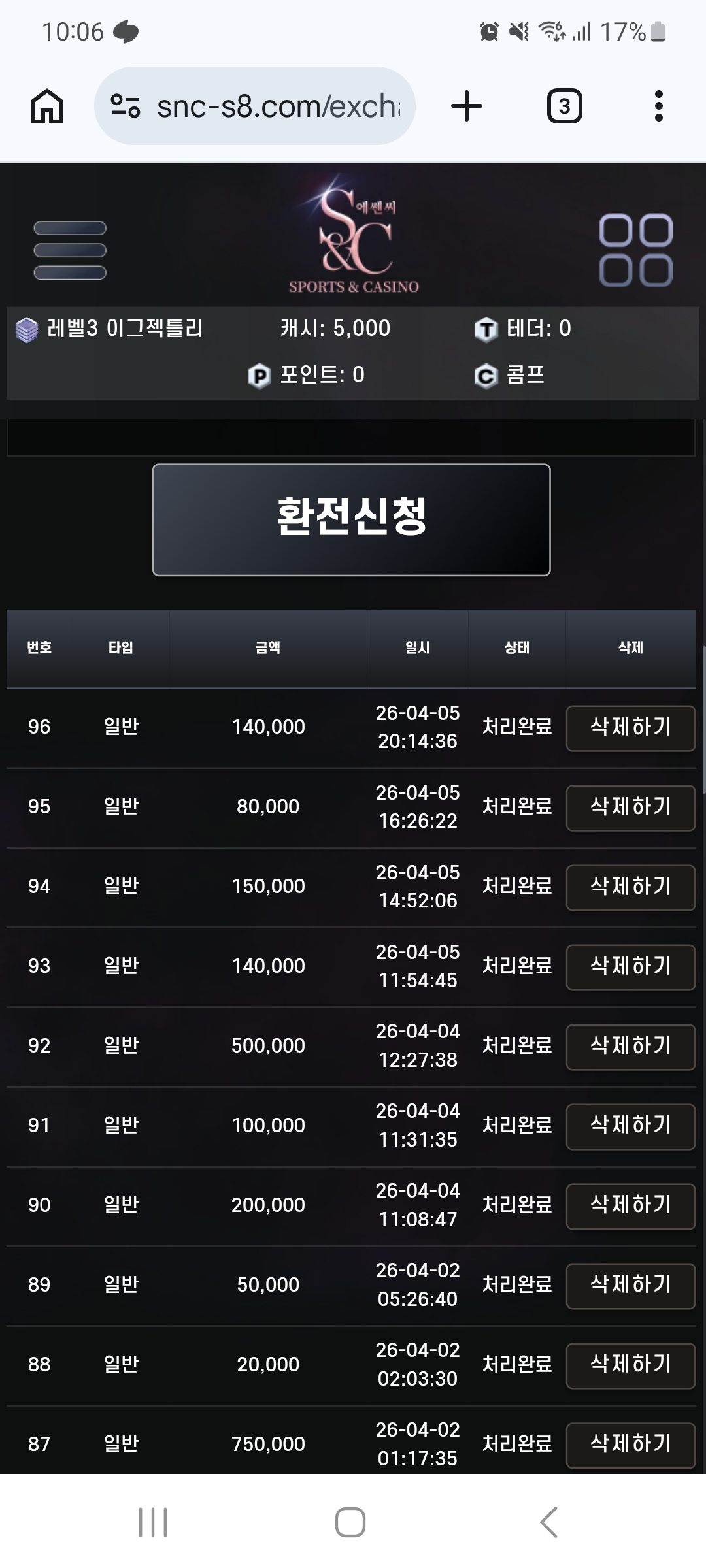Tap the browser home icon
This screenshot has height=1568, width=706.
click(x=47, y=106)
